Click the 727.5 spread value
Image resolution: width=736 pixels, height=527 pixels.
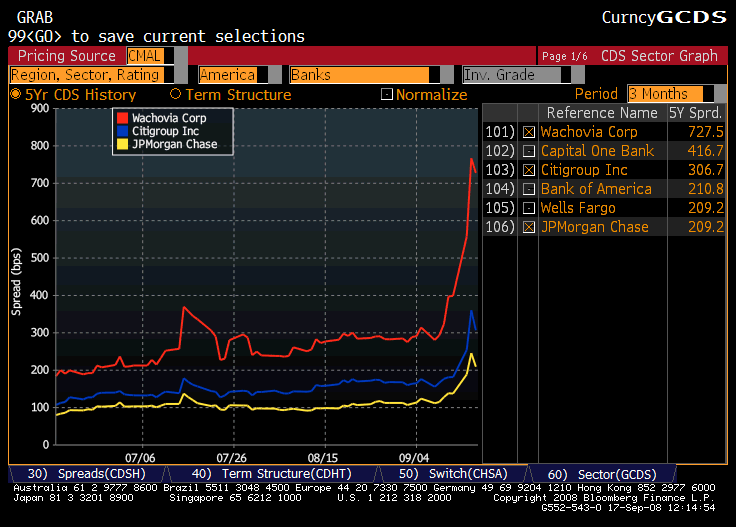click(705, 132)
